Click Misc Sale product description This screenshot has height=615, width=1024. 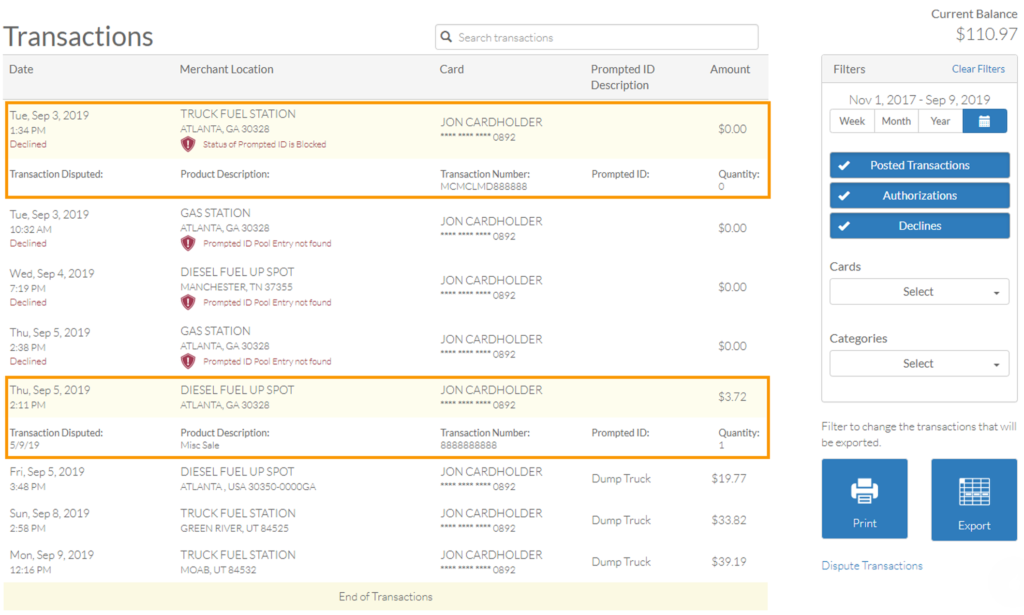click(200, 445)
